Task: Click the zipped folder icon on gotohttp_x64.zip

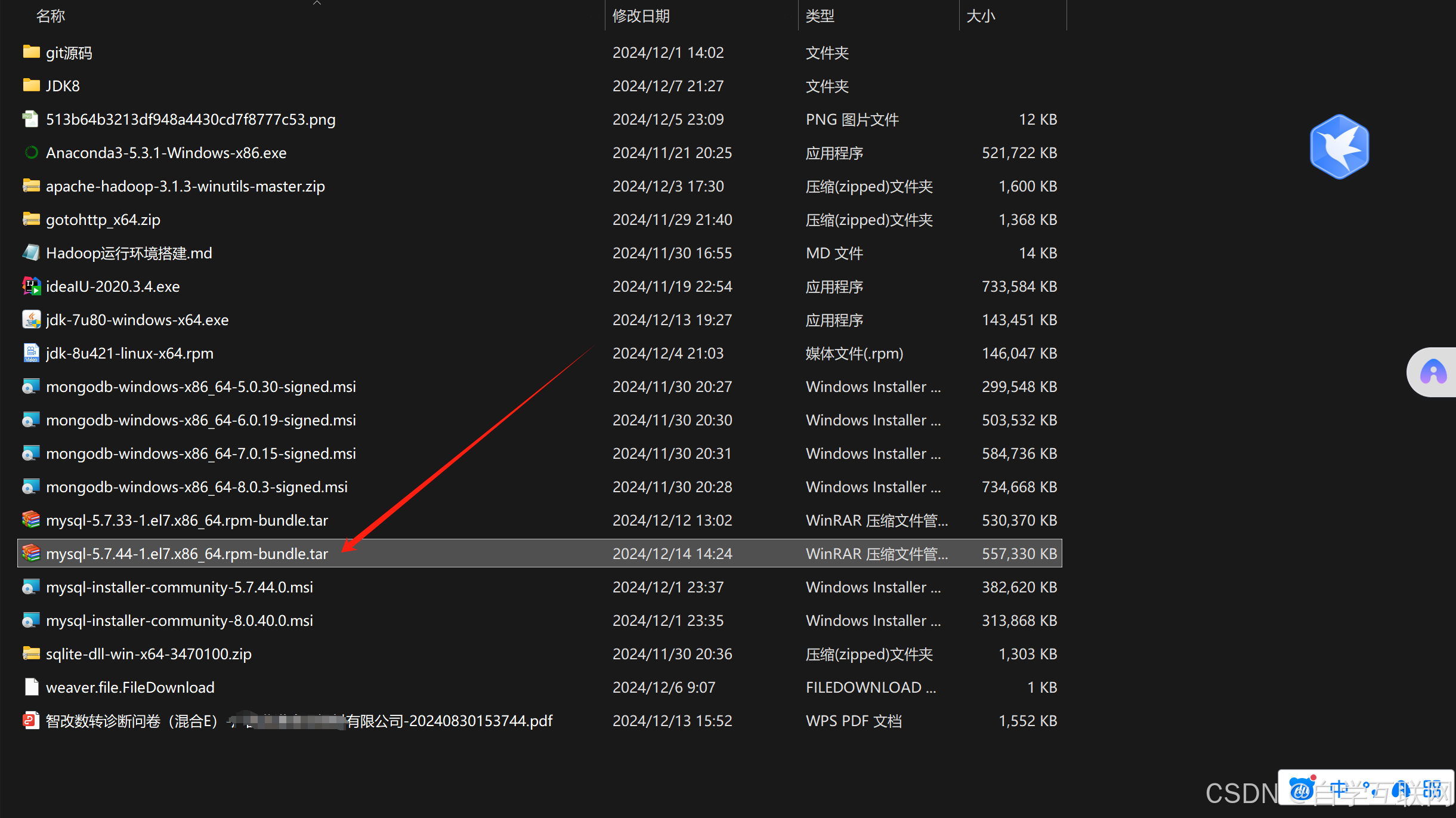Action: click(30, 219)
